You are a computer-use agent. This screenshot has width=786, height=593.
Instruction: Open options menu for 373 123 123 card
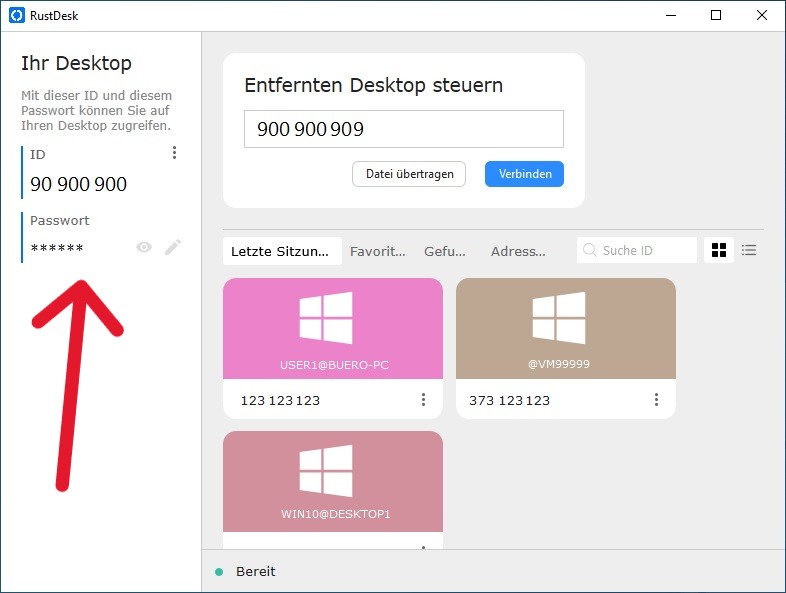[656, 400]
